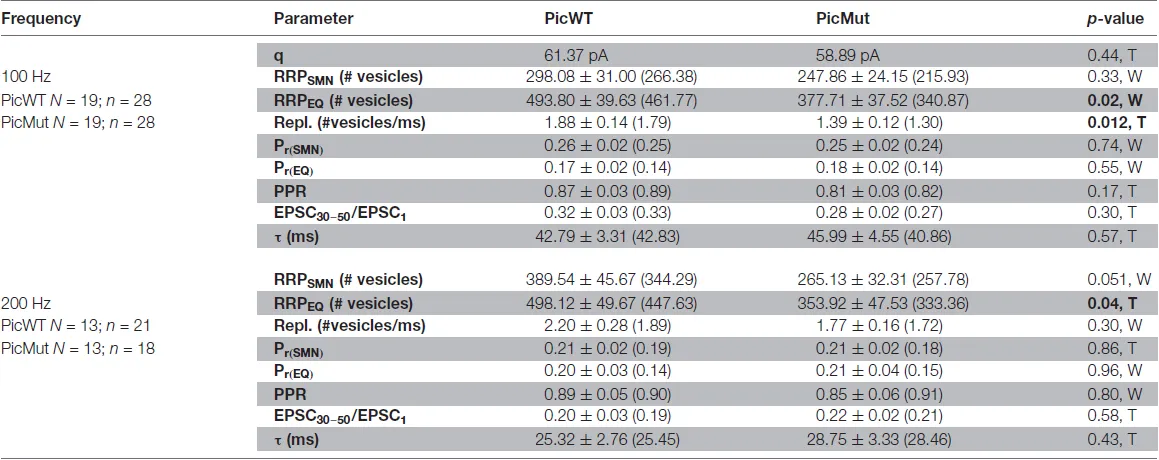
Task: Click the Parameter column header
Action: [313, 18]
